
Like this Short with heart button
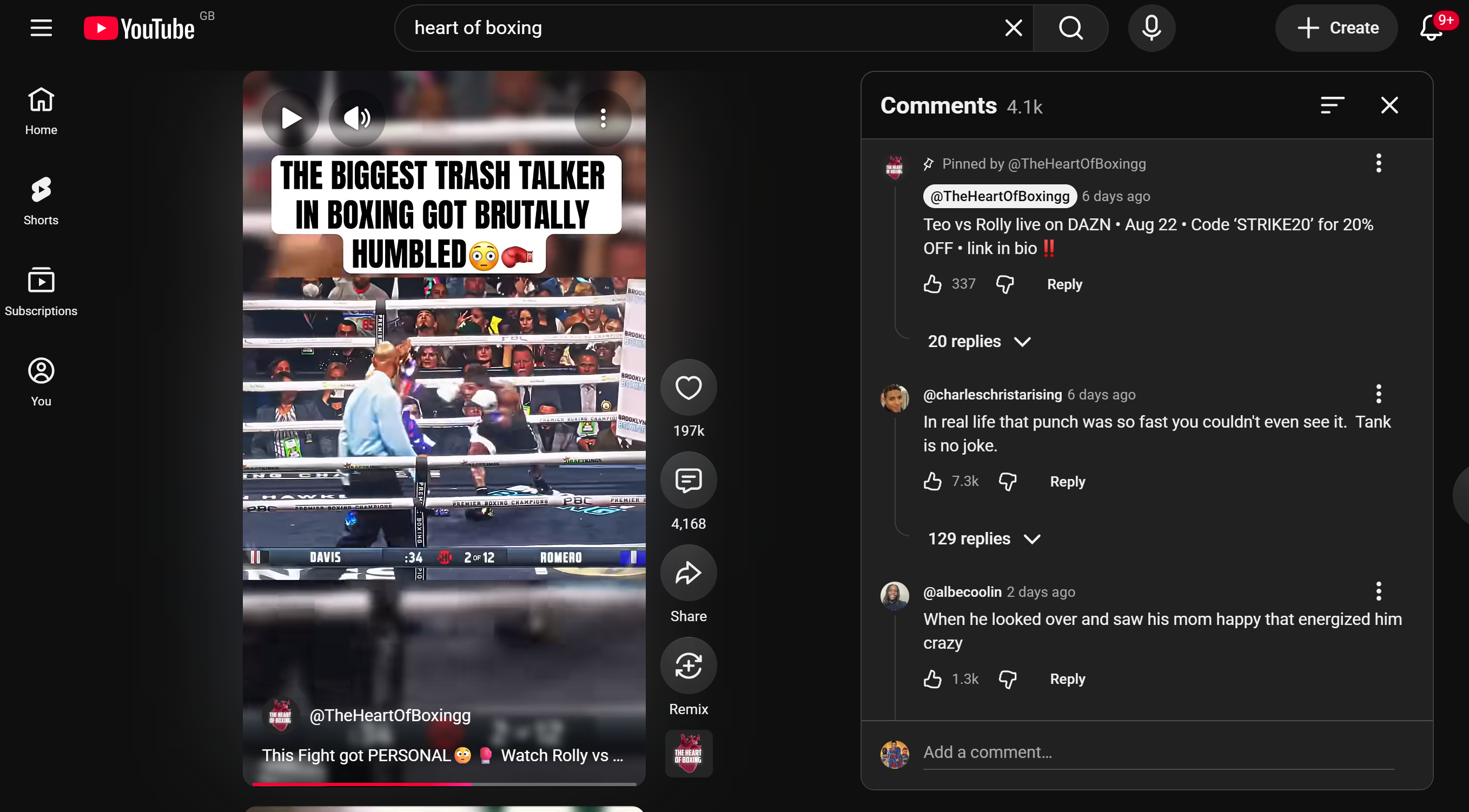(x=689, y=388)
